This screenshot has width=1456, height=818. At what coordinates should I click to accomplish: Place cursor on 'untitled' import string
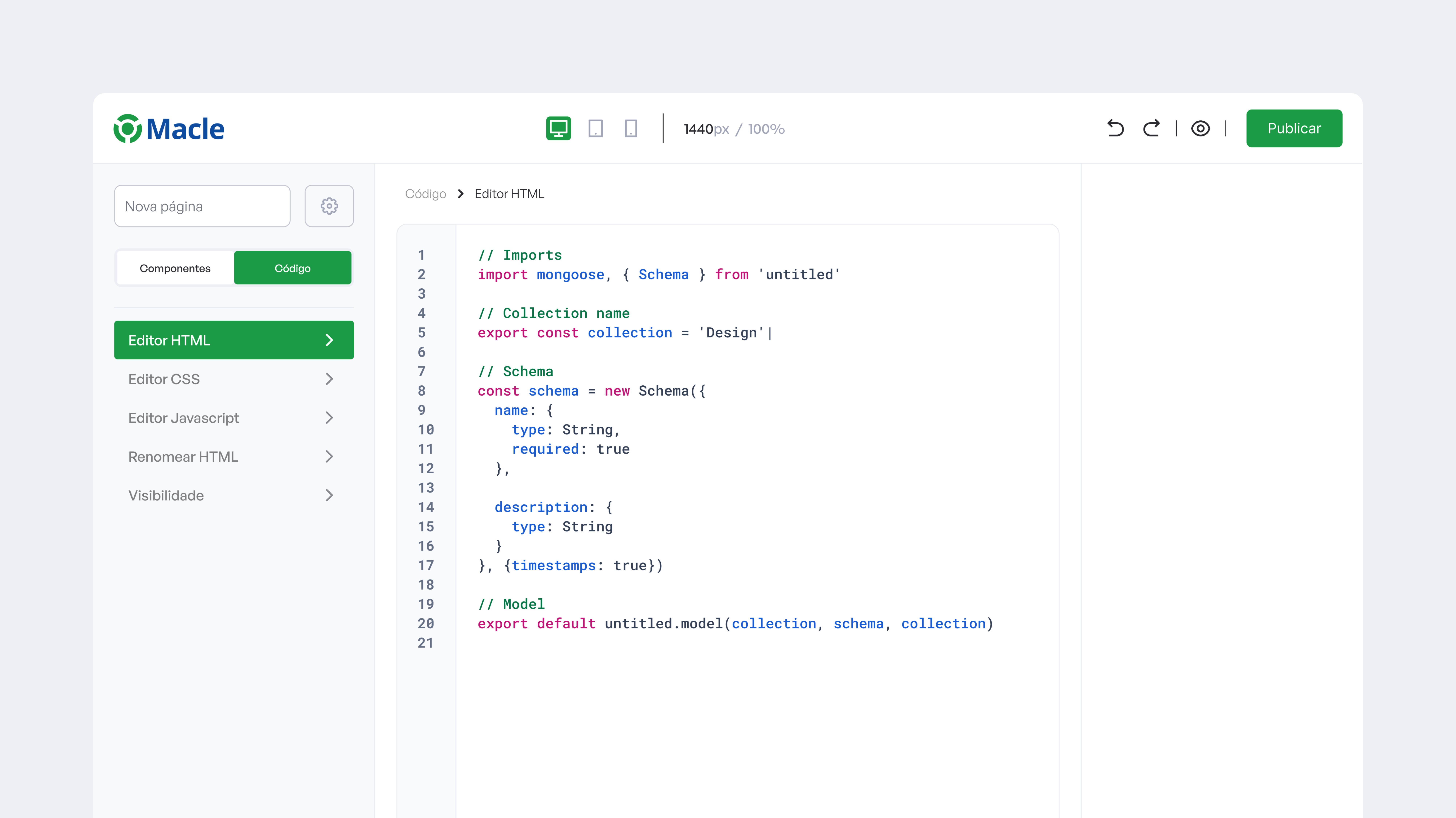click(799, 275)
